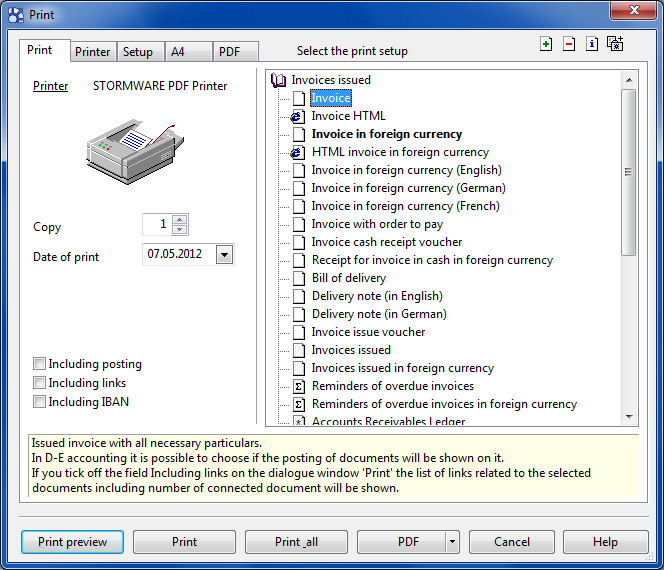The width and height of the screenshot is (664, 570).
Task: Open the A4 tab
Action: [178, 52]
